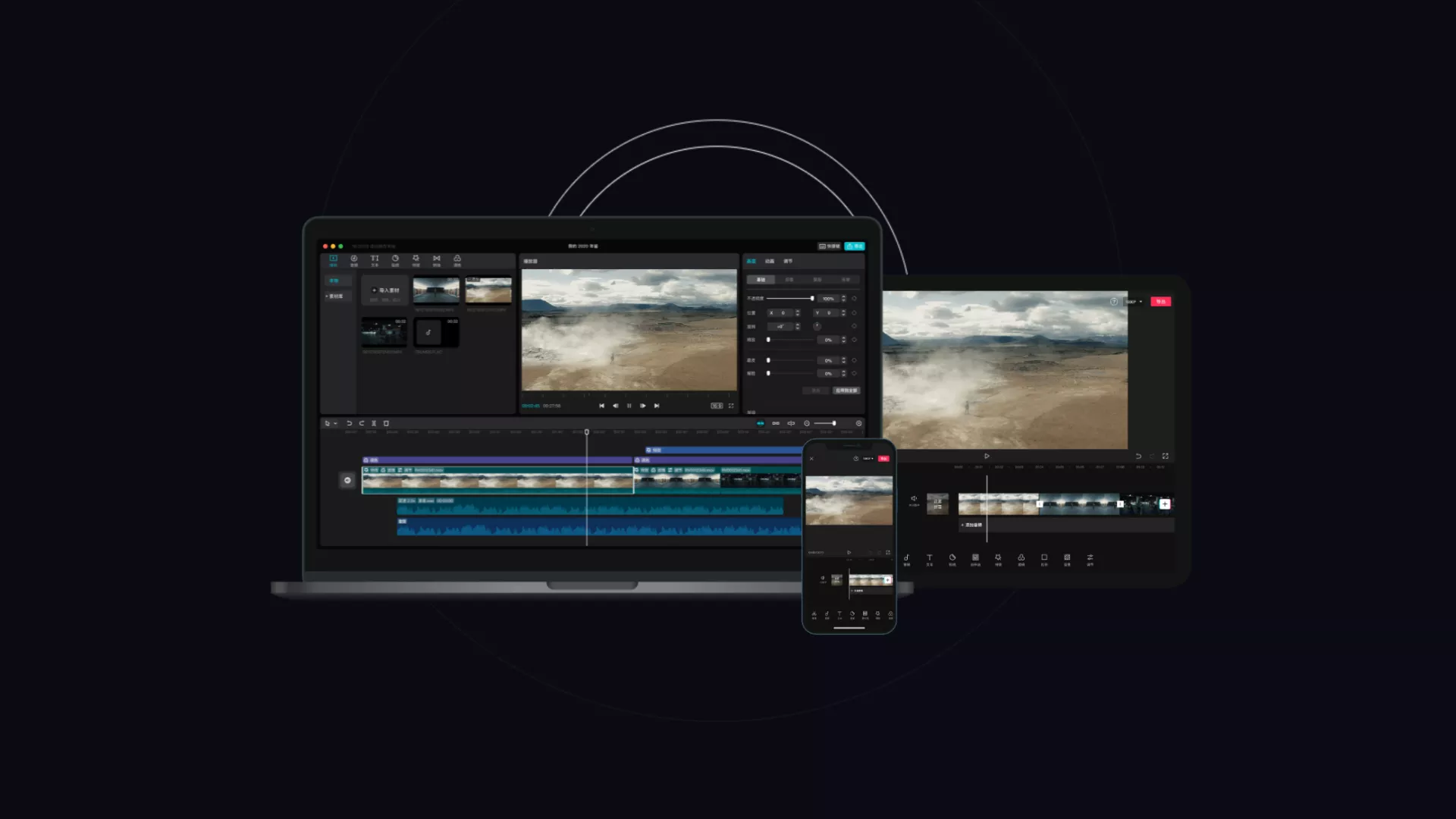Click the split clip icon above timeline
This screenshot has width=1456, height=819.
[x=374, y=423]
